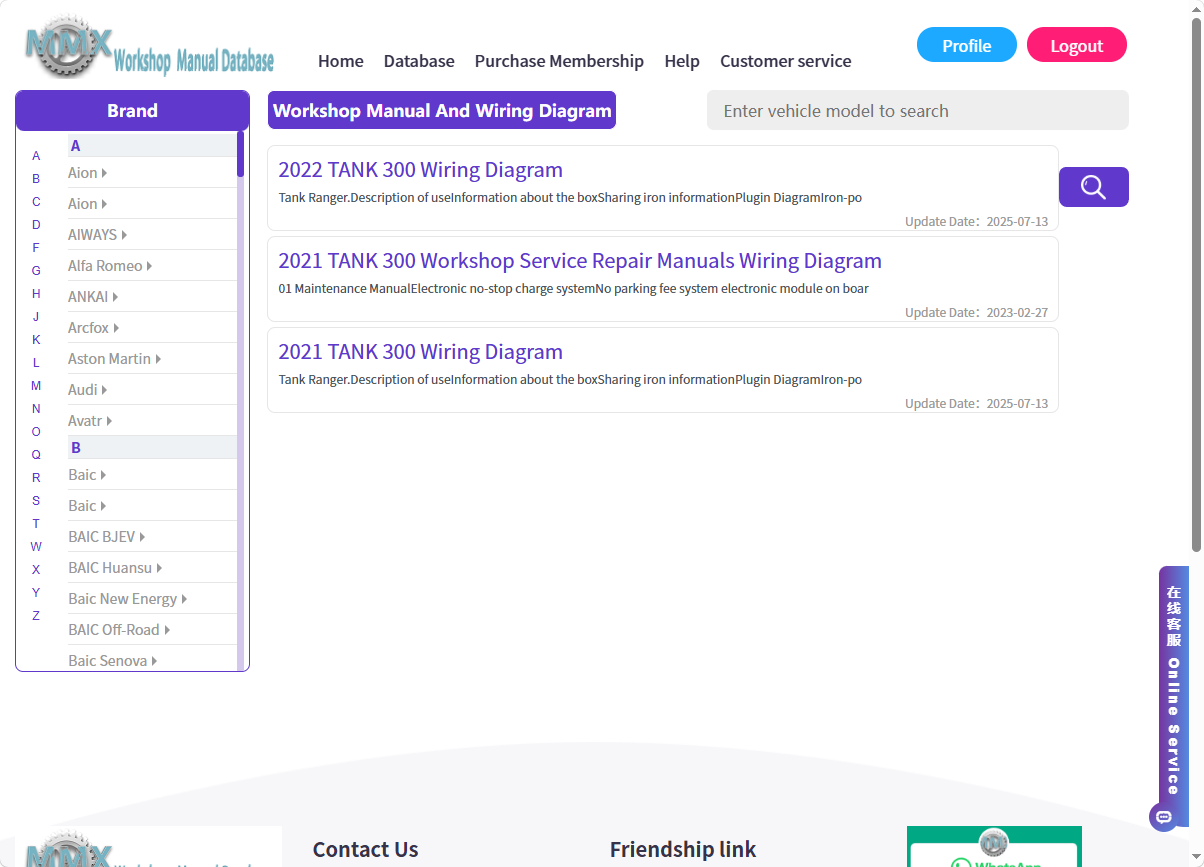Click the Contact Us footer heading

(365, 850)
